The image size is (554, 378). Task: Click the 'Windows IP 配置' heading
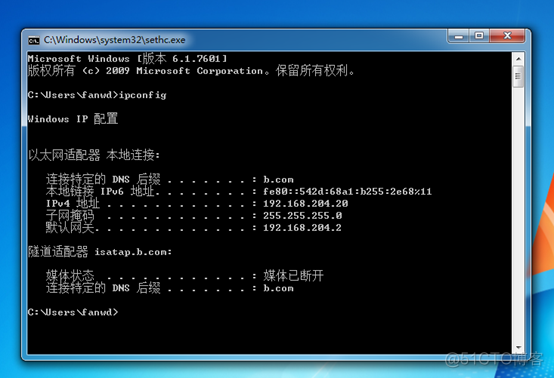pos(73,119)
